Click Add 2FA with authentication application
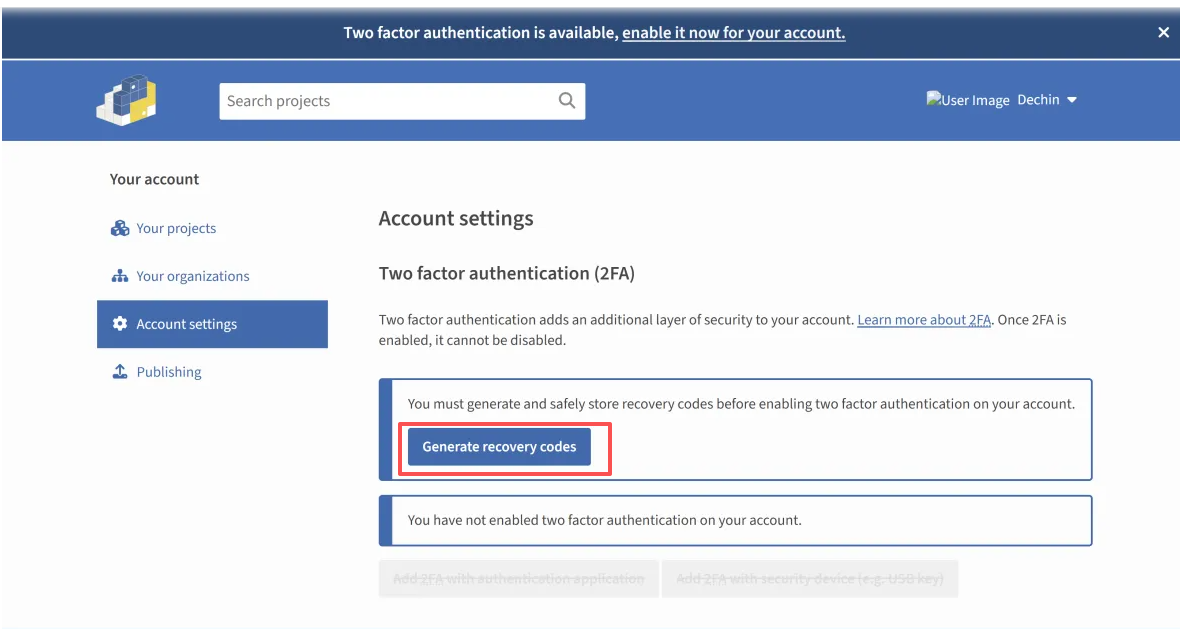 (x=519, y=579)
